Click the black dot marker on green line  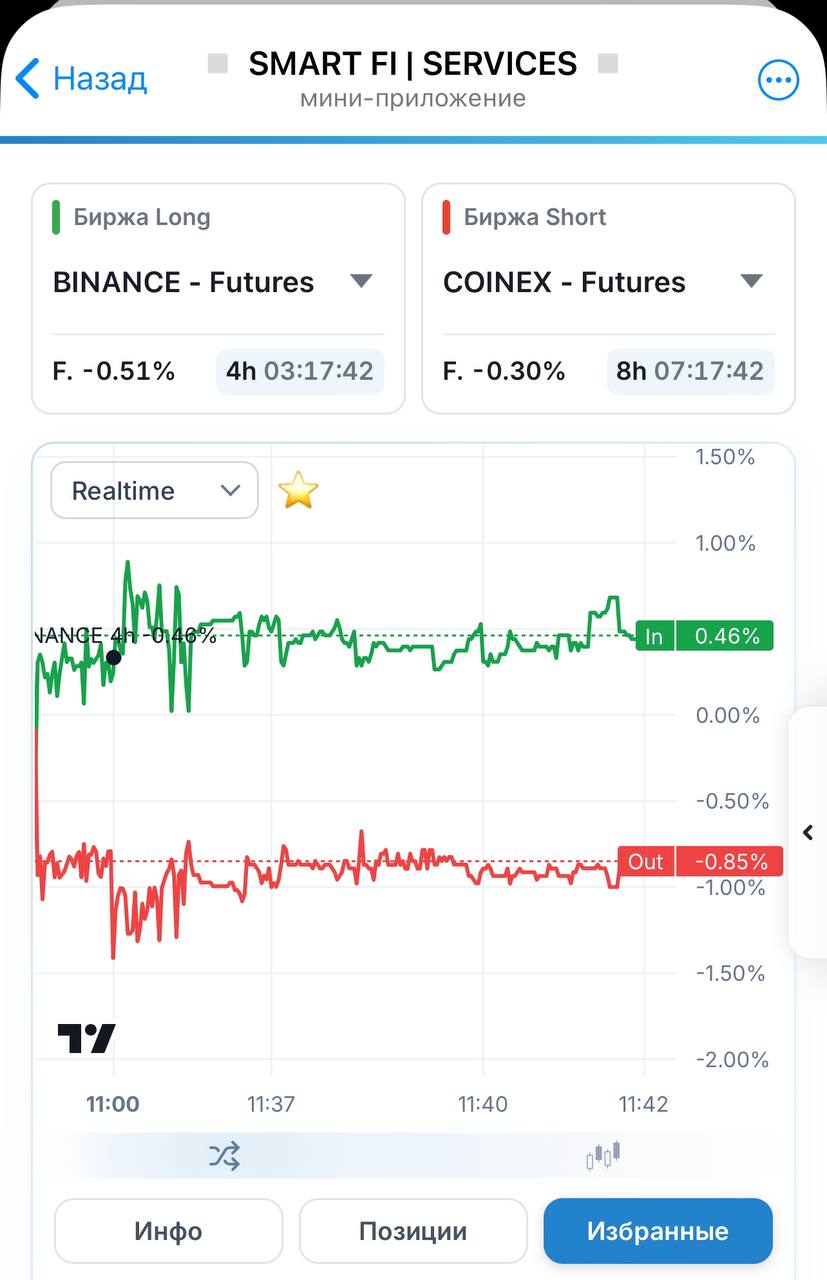tap(113, 657)
